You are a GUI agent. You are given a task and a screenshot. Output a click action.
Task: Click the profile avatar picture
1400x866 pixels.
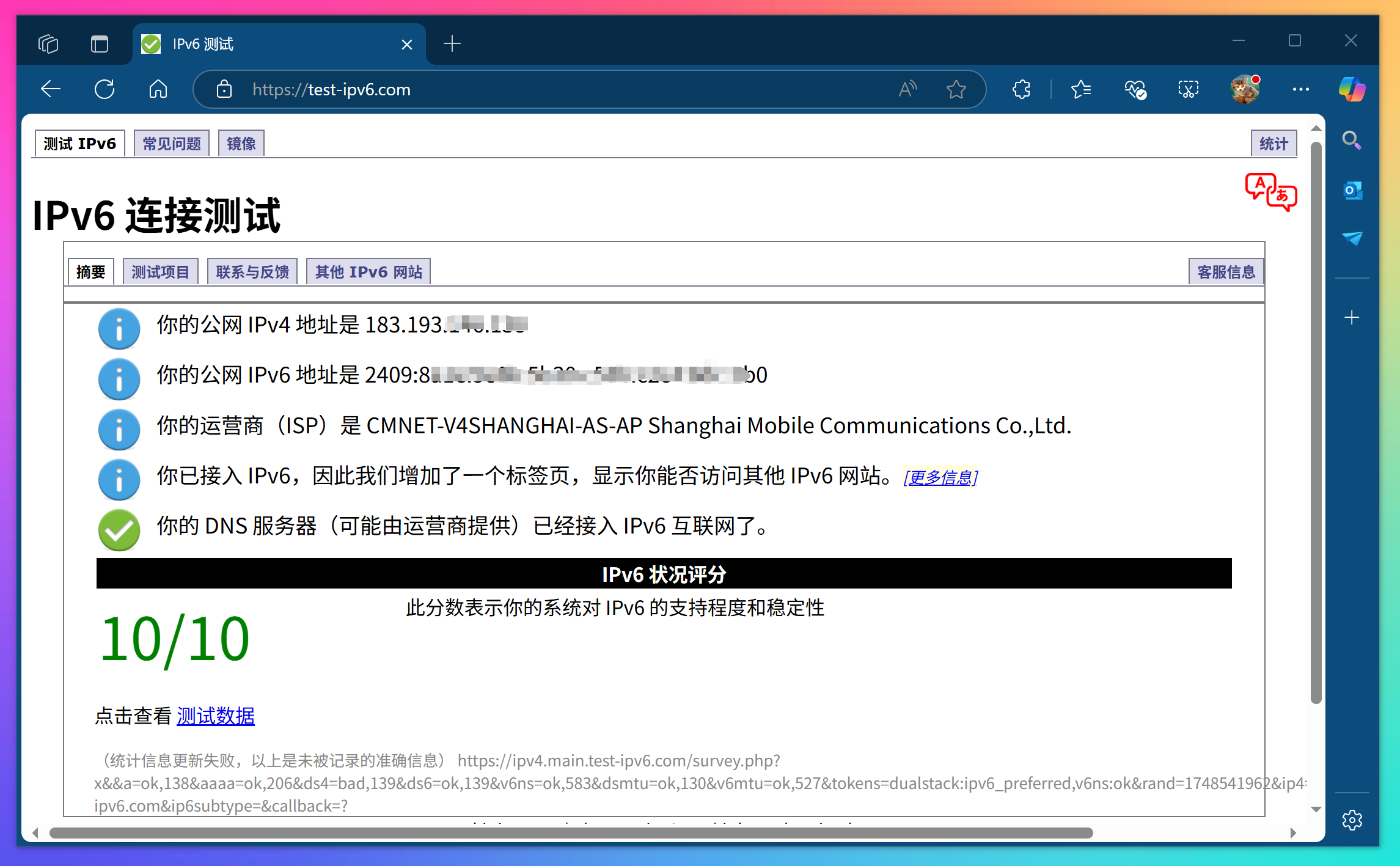coord(1245,89)
